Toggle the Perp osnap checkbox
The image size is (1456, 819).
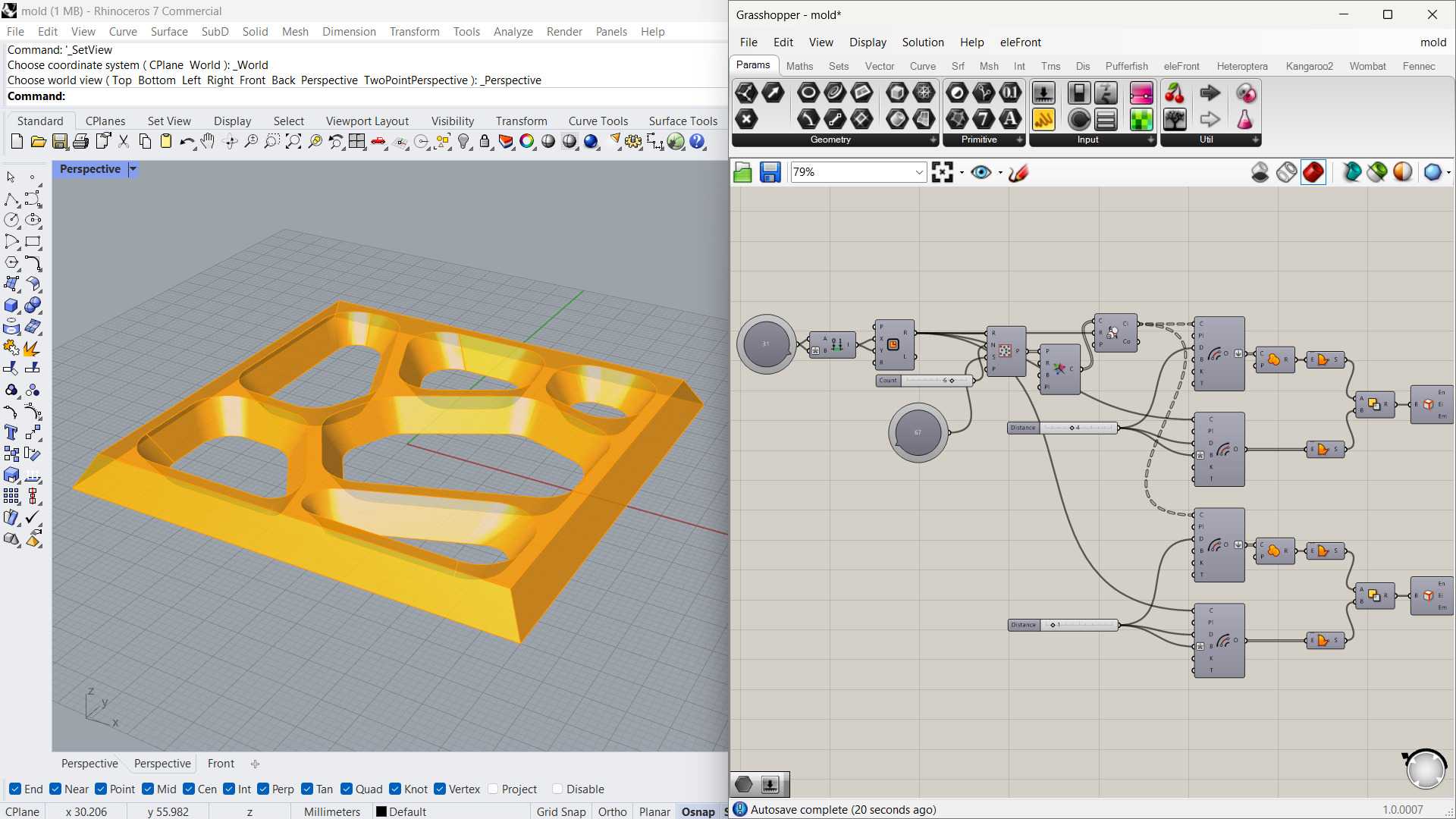pos(263,789)
